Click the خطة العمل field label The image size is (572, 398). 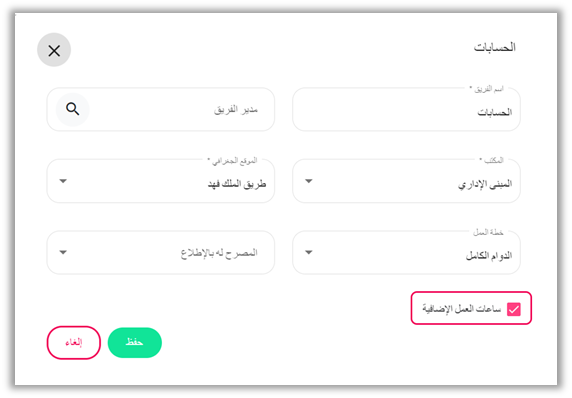pyautogui.click(x=488, y=232)
